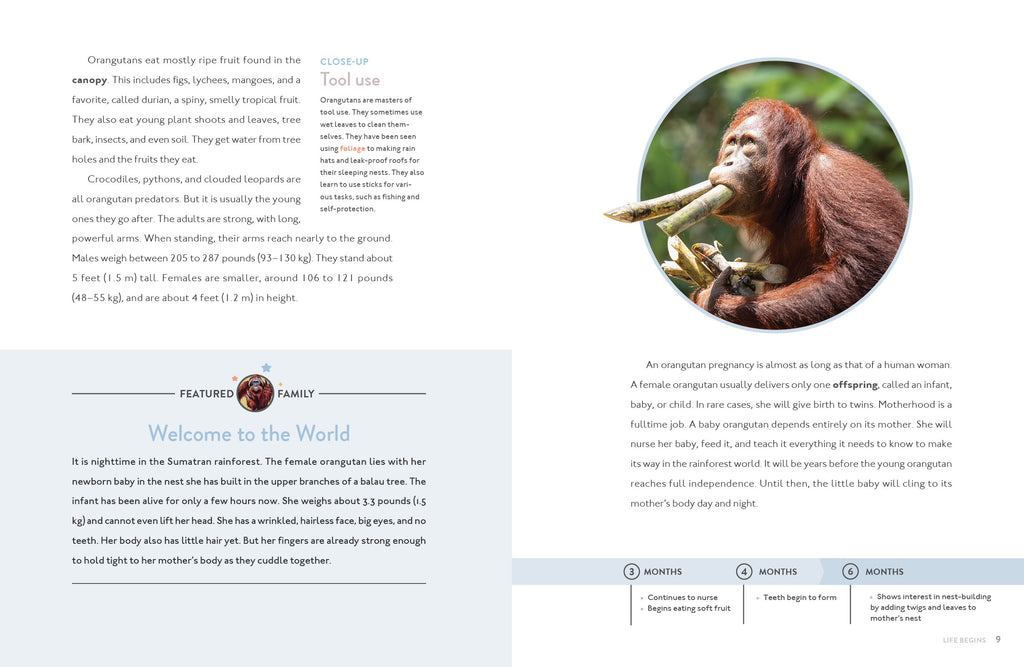Click the bold word 'canopy'
Image resolution: width=1024 pixels, height=667 pixels.
[x=89, y=80]
